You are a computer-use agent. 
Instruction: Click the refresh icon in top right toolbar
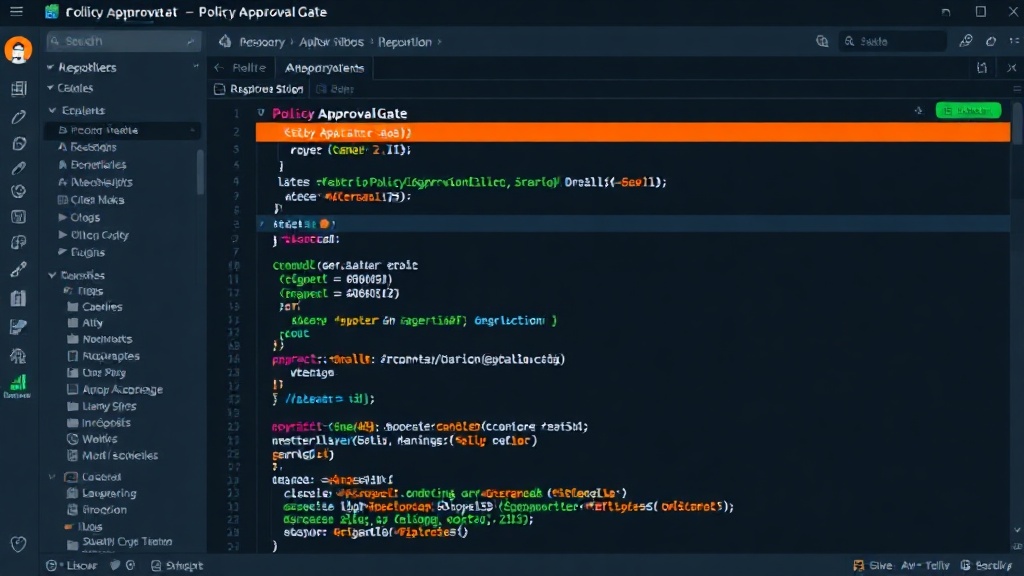click(991, 41)
